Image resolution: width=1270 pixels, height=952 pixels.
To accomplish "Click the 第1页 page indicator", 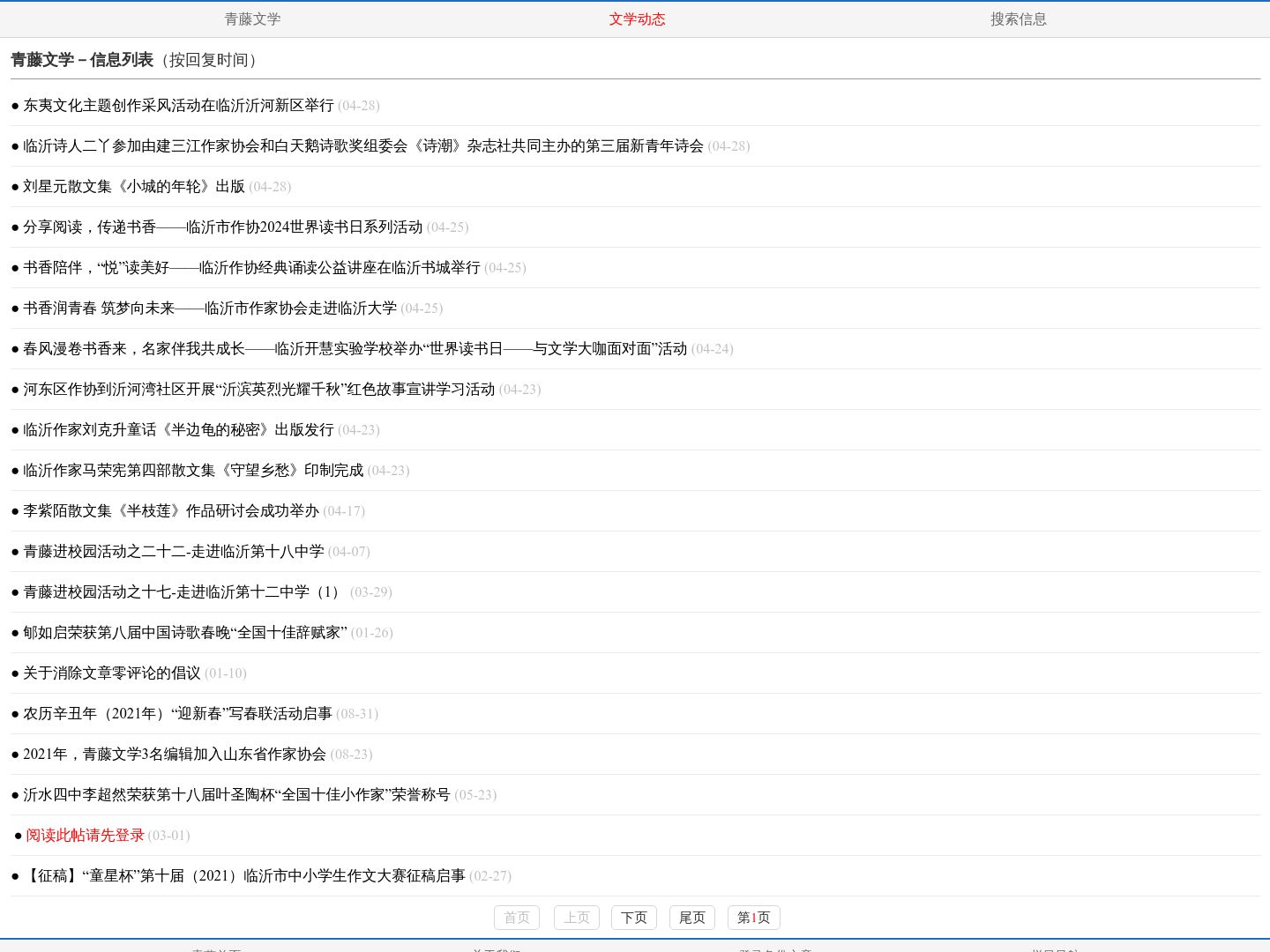I will (x=754, y=918).
